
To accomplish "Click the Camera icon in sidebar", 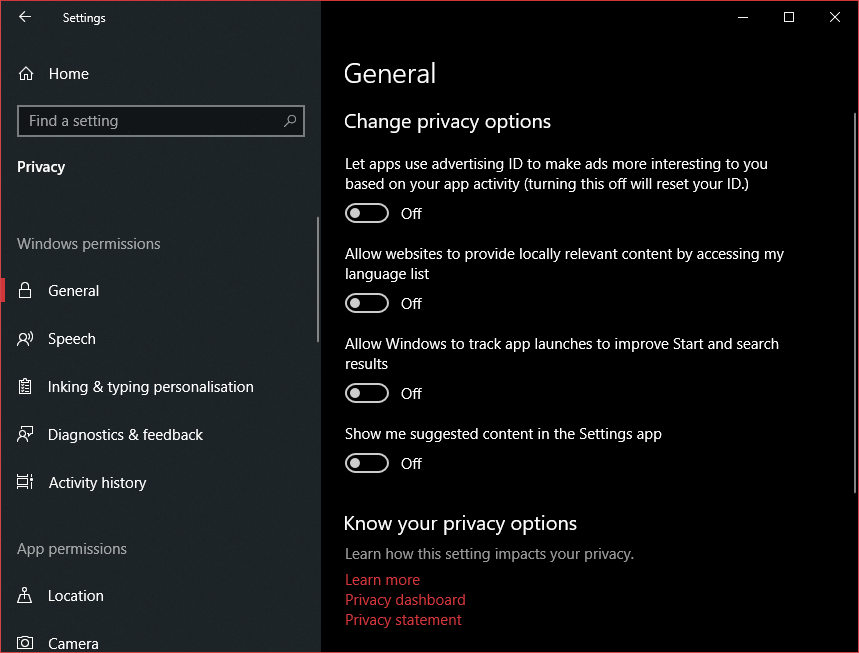I will 25,643.
